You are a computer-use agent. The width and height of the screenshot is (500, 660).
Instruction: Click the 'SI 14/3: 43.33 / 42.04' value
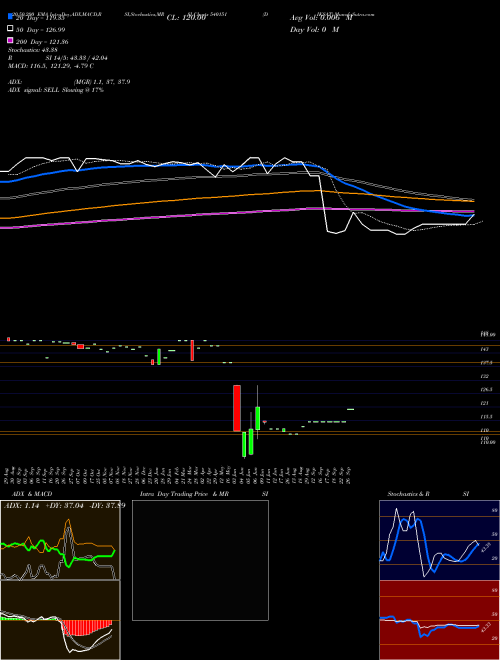tap(77, 58)
